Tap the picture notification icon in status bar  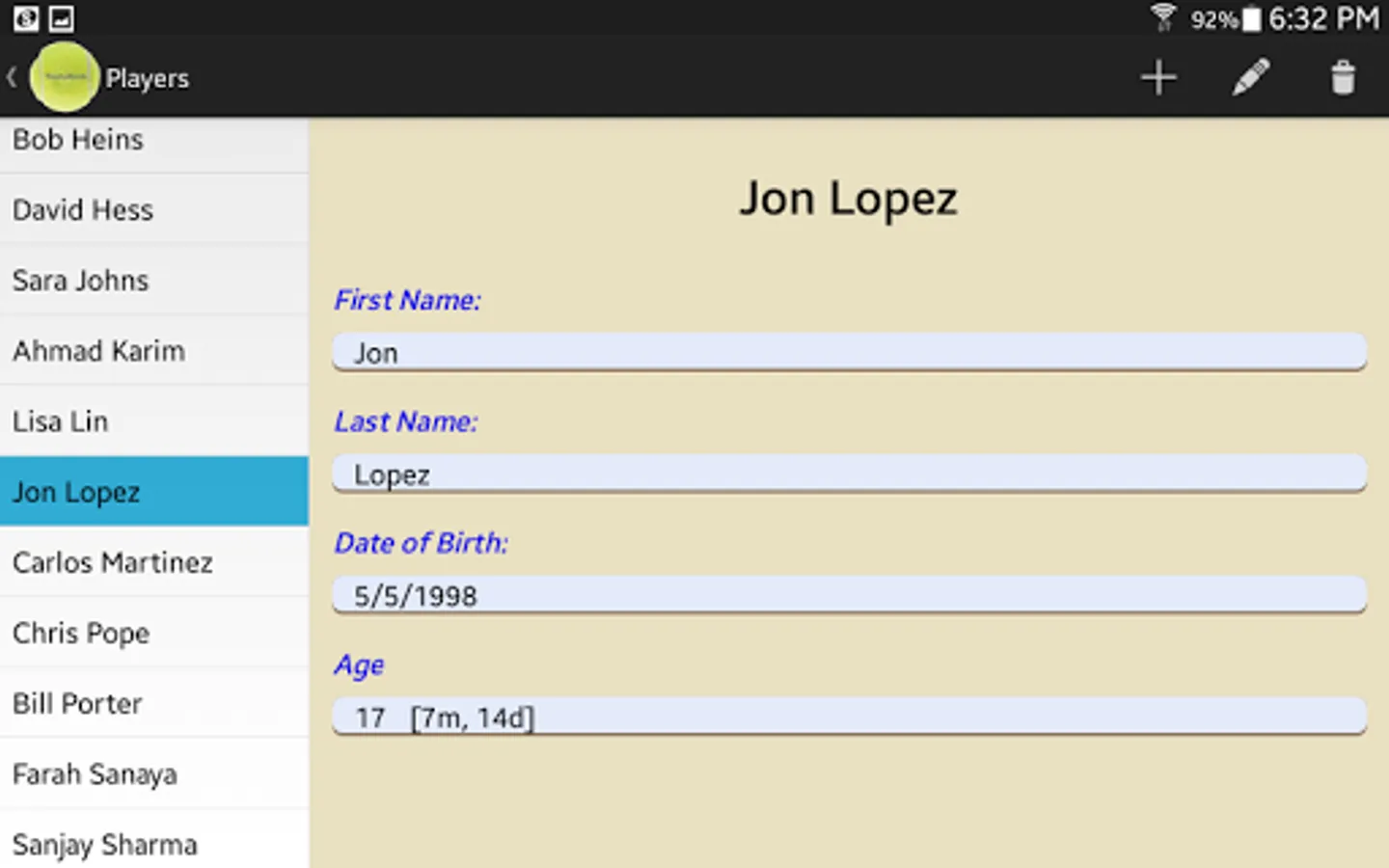(61, 17)
